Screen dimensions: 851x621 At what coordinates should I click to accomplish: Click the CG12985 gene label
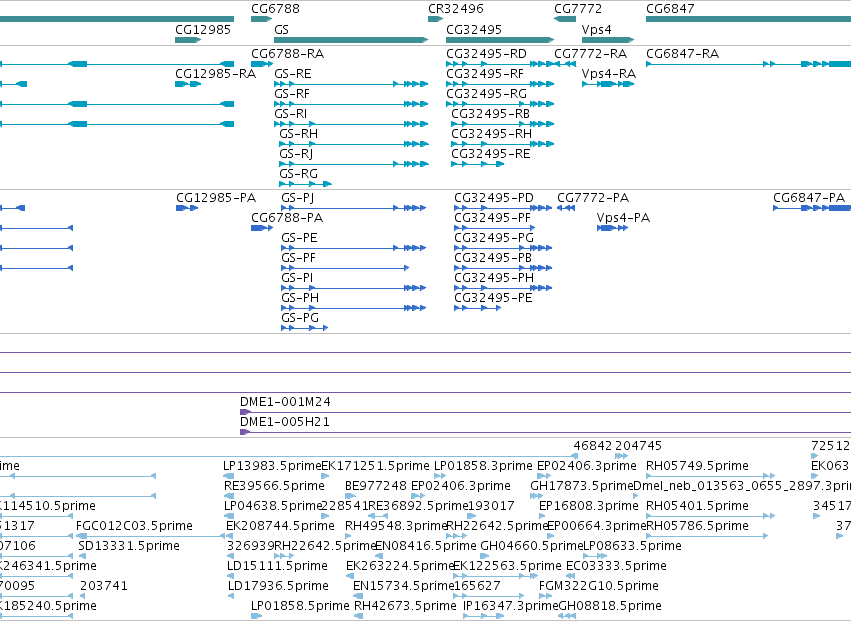click(203, 29)
